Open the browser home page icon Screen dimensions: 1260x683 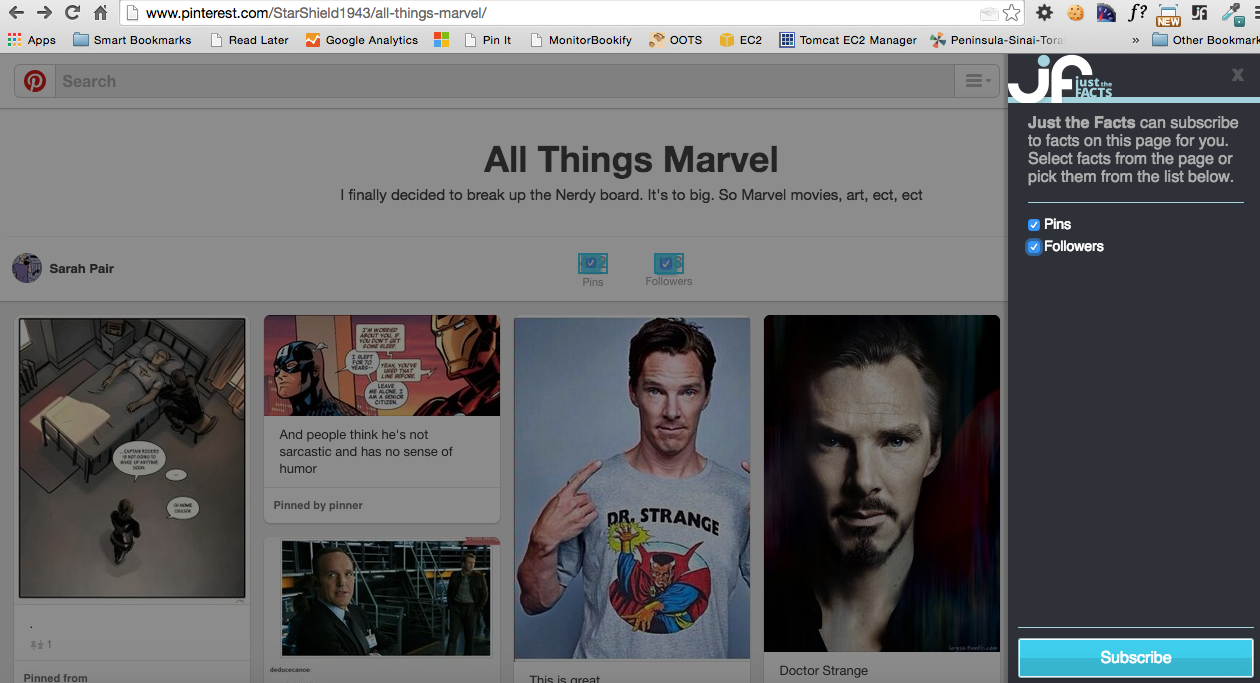pos(100,13)
